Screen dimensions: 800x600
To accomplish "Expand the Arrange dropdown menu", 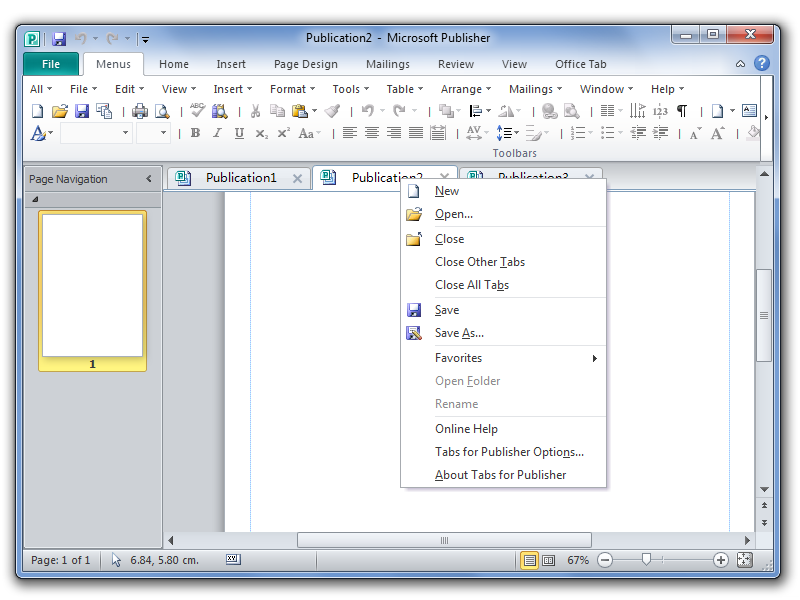I will [466, 89].
